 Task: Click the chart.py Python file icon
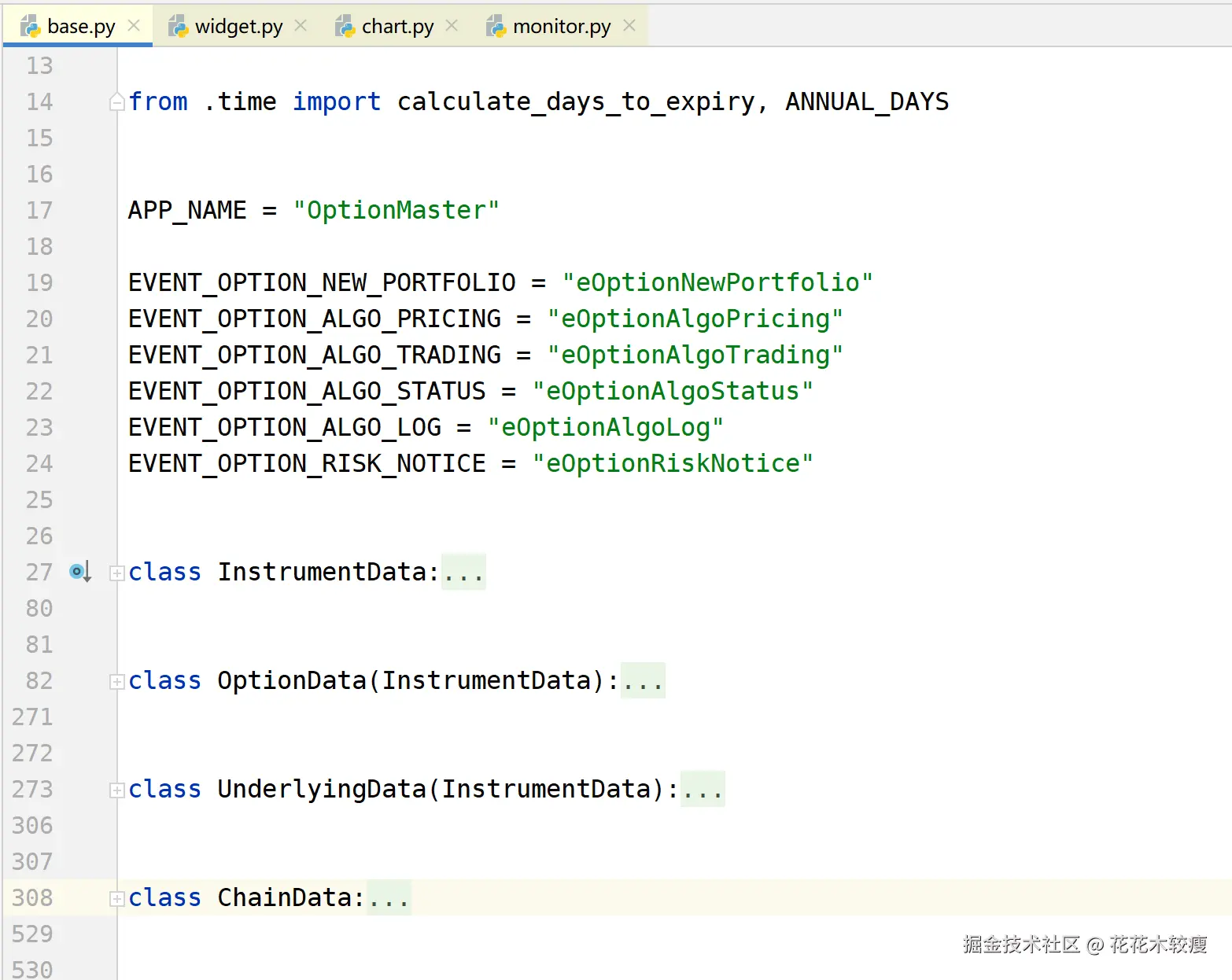point(345,27)
